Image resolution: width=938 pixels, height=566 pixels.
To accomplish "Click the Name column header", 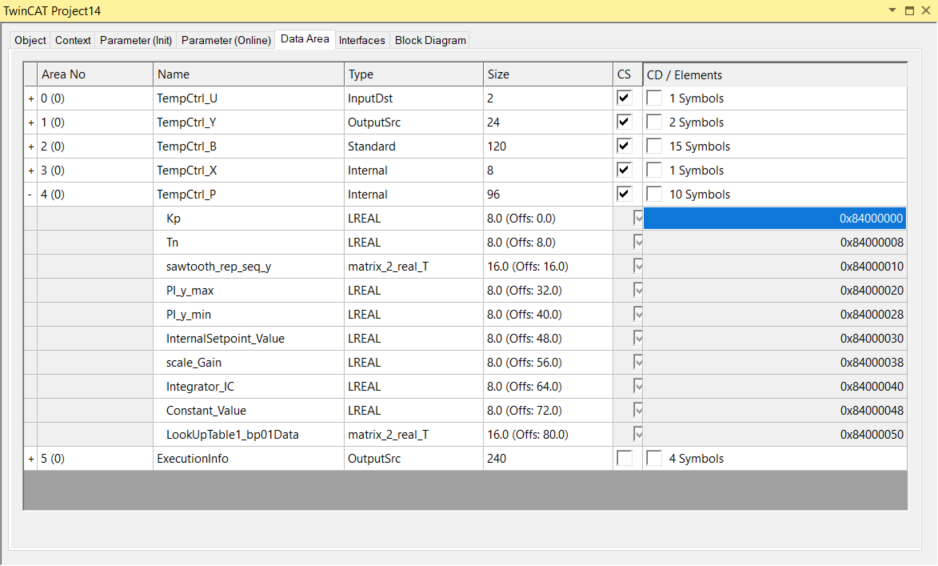I will [249, 74].
